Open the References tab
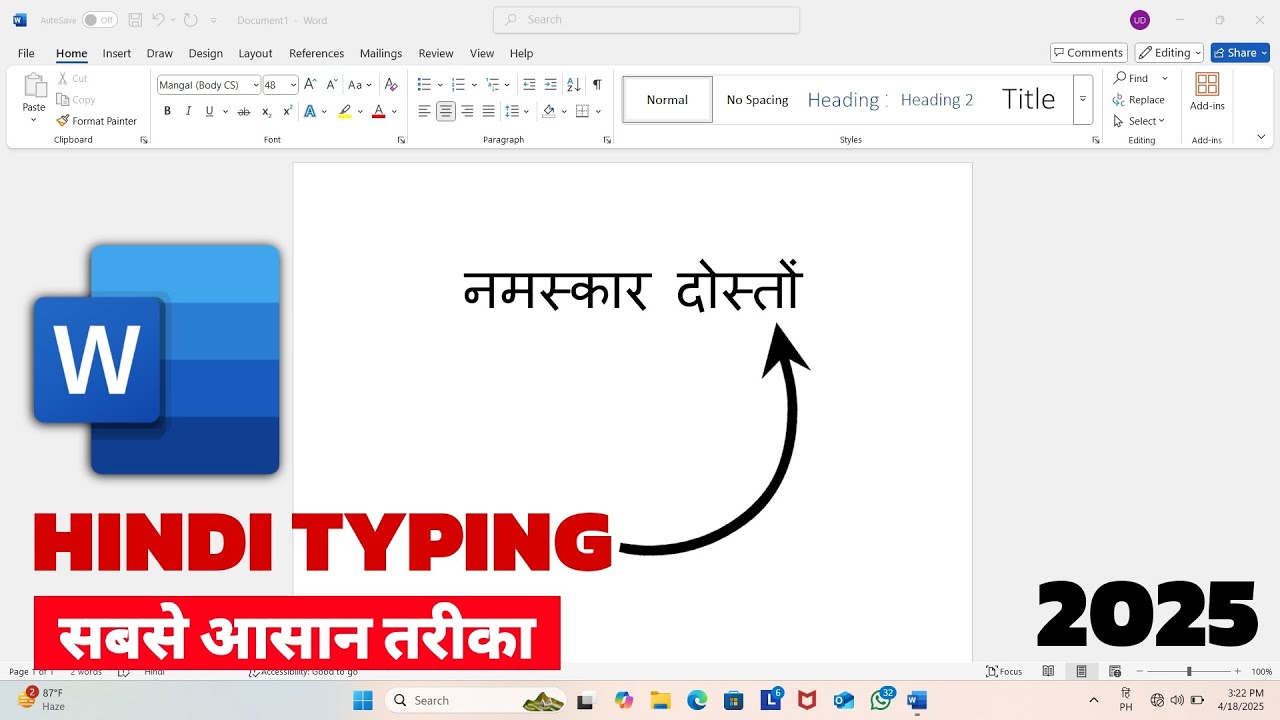The height and width of the screenshot is (720, 1280). click(x=316, y=53)
